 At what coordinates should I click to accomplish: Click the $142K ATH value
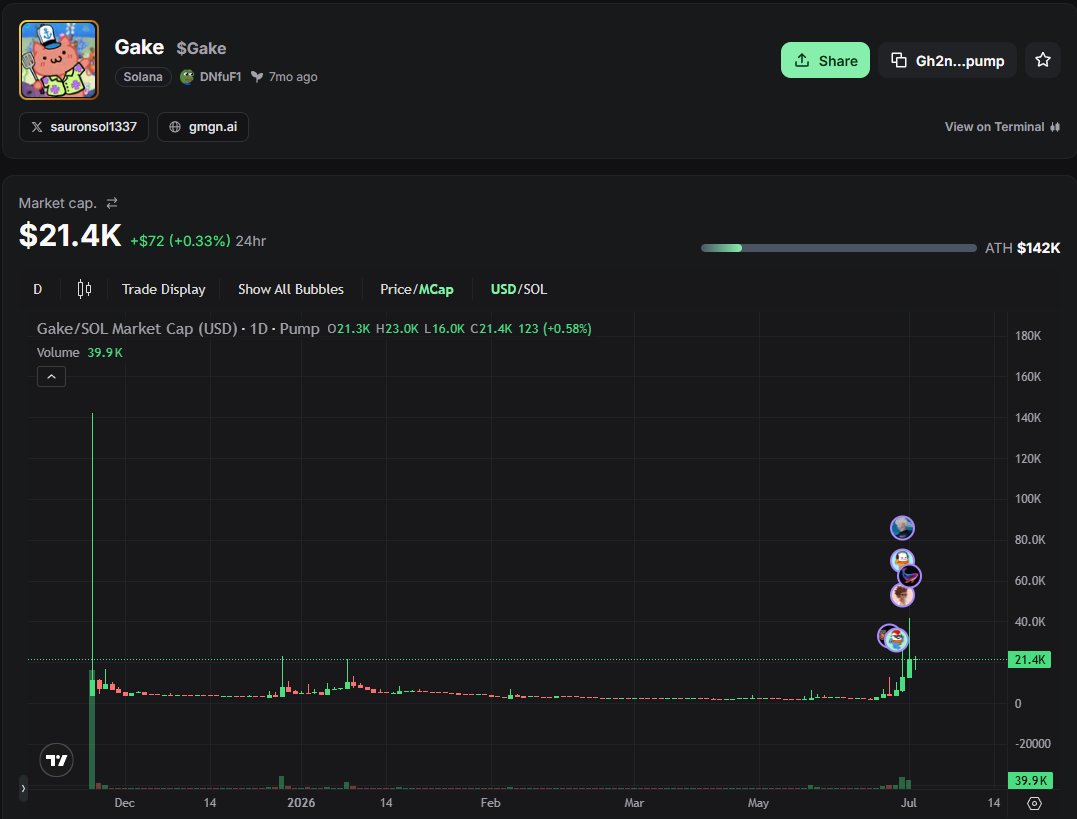[x=1038, y=248]
